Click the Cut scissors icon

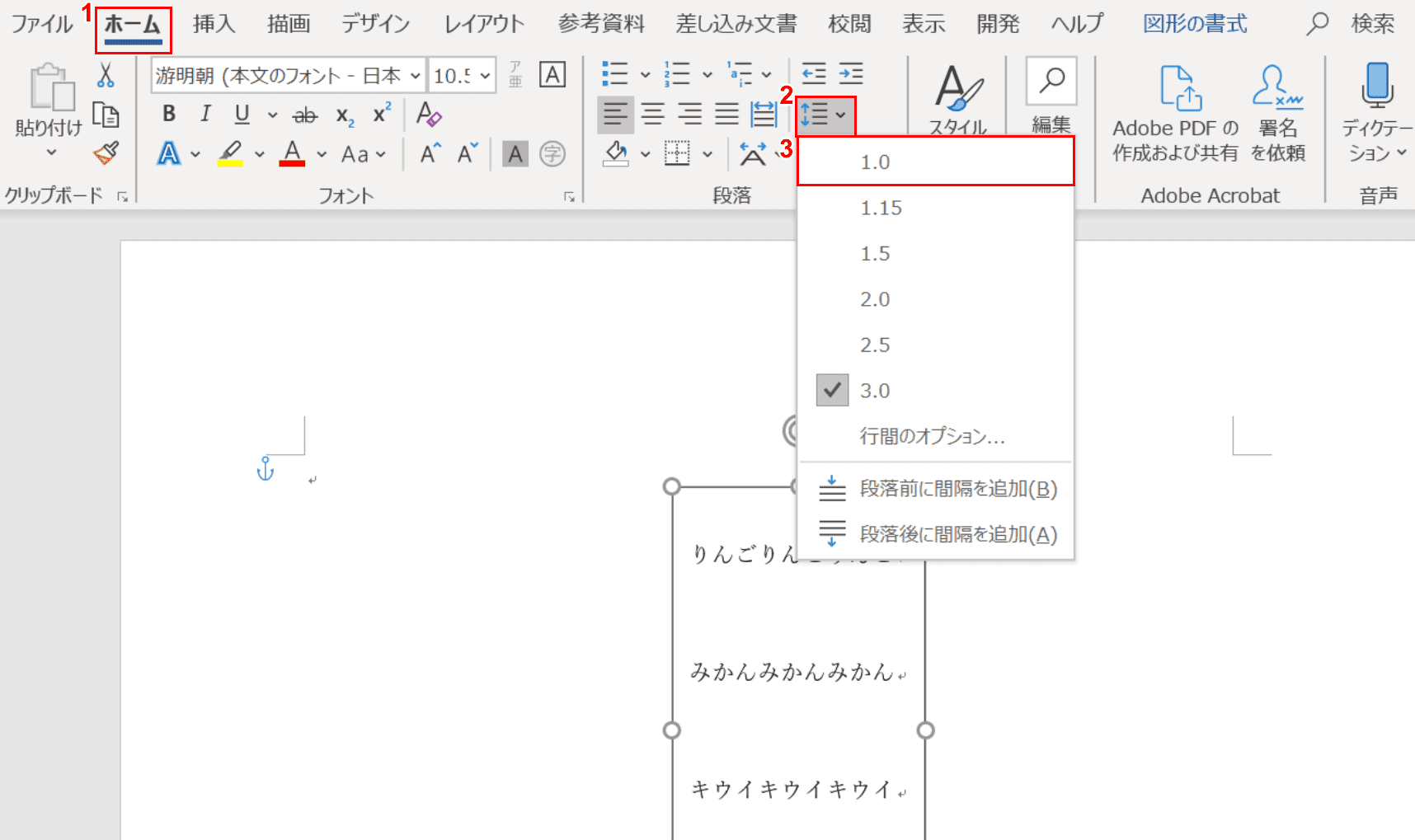point(106,75)
